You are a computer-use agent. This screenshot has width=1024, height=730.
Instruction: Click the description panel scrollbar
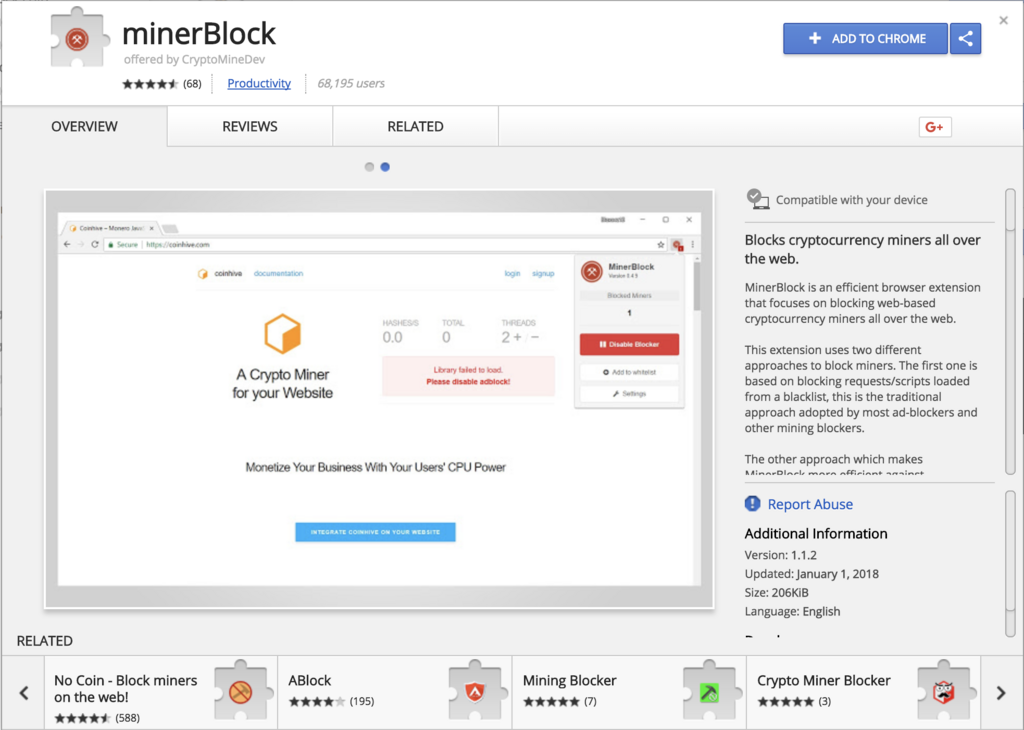tap(1010, 331)
